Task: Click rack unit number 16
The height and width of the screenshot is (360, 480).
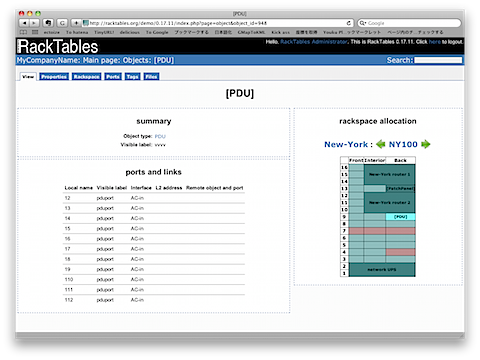Action: click(344, 167)
